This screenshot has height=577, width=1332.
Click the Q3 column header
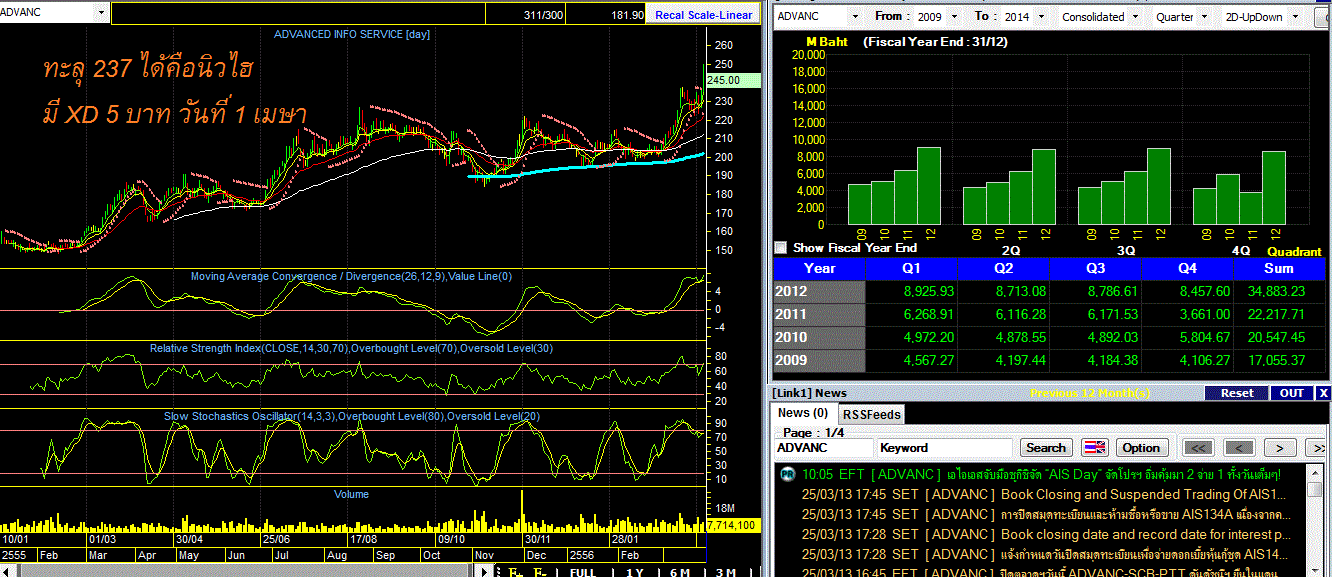[1095, 268]
